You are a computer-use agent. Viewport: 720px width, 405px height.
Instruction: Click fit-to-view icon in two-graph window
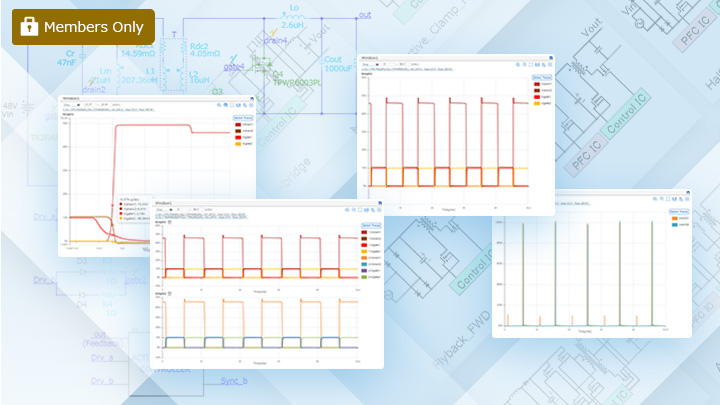[360, 210]
